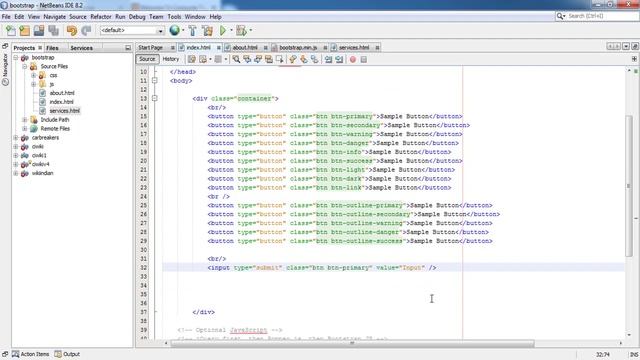Click the Save All toolbar icon
Viewport: 640px width, 360px height.
(x=53, y=31)
